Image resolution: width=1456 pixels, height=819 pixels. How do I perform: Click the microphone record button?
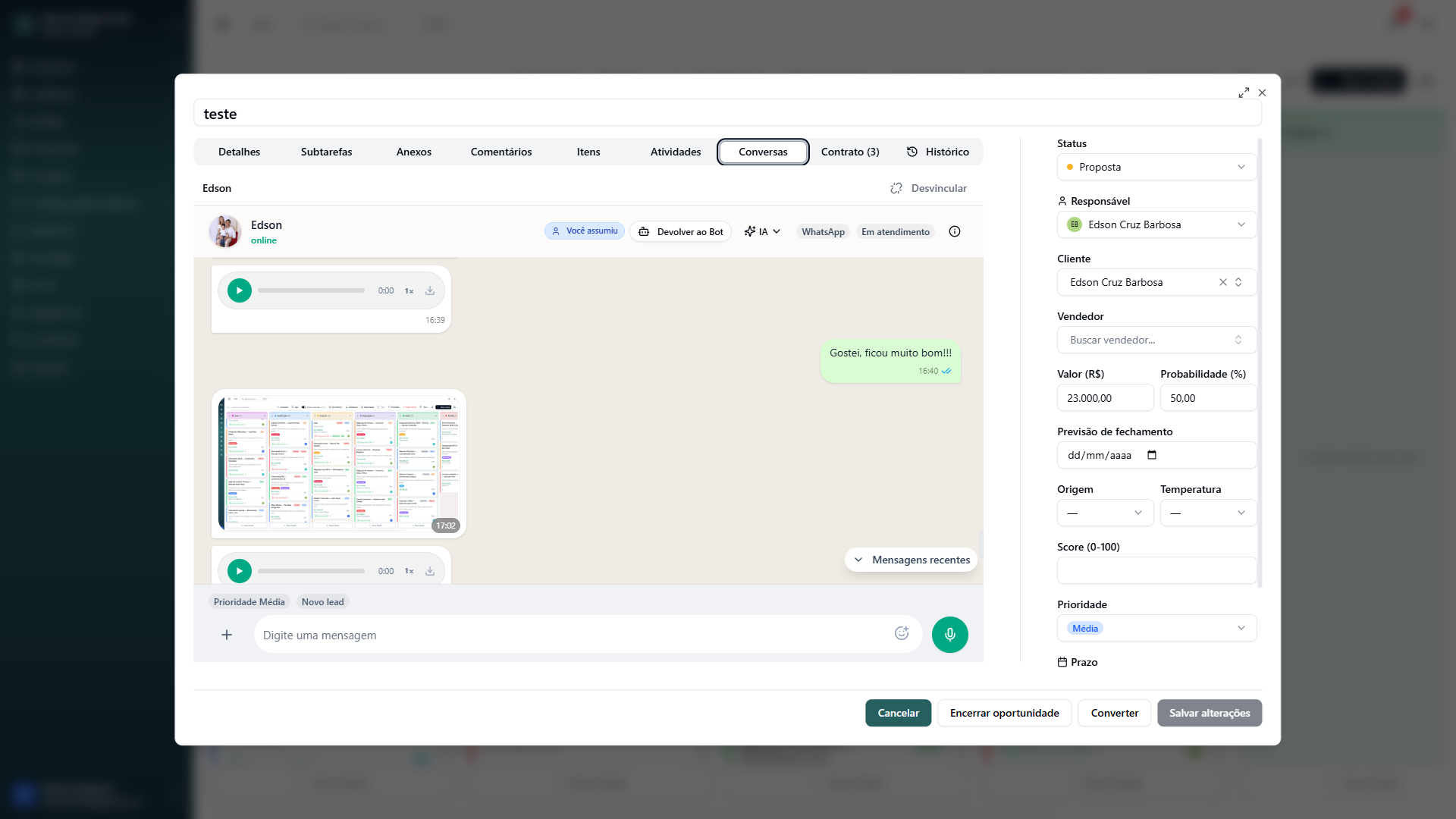coord(949,635)
